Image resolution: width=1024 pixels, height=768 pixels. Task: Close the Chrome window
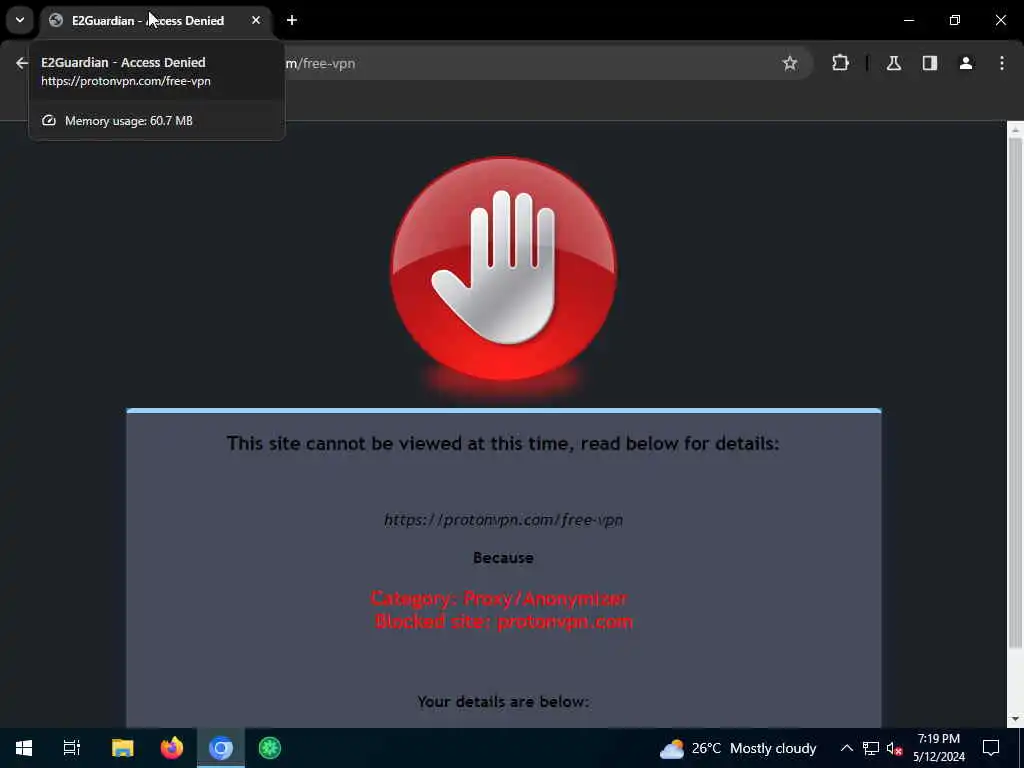coord(1000,20)
